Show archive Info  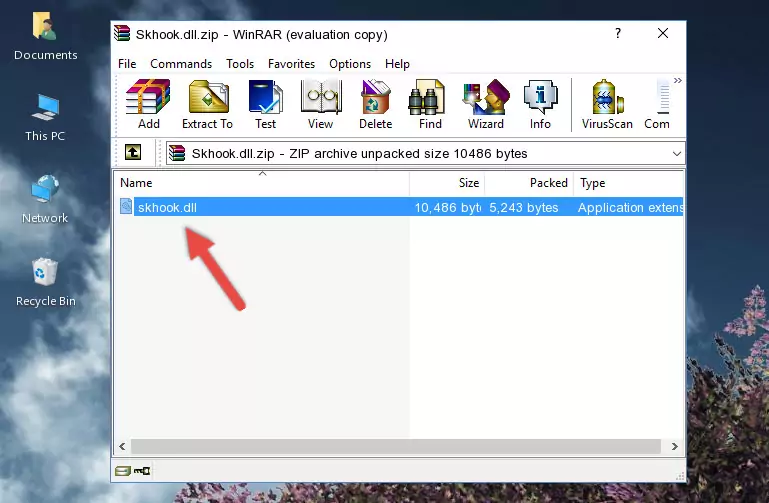(x=540, y=104)
